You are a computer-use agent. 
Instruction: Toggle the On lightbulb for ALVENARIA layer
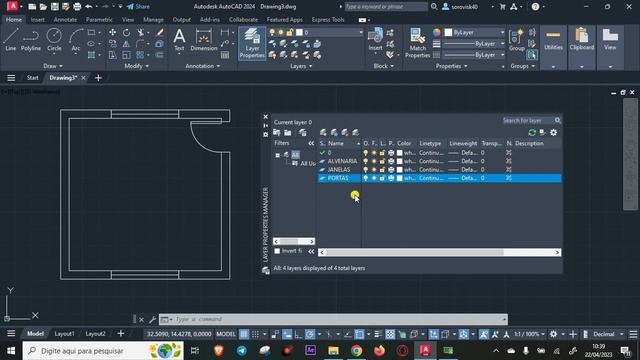[366, 161]
